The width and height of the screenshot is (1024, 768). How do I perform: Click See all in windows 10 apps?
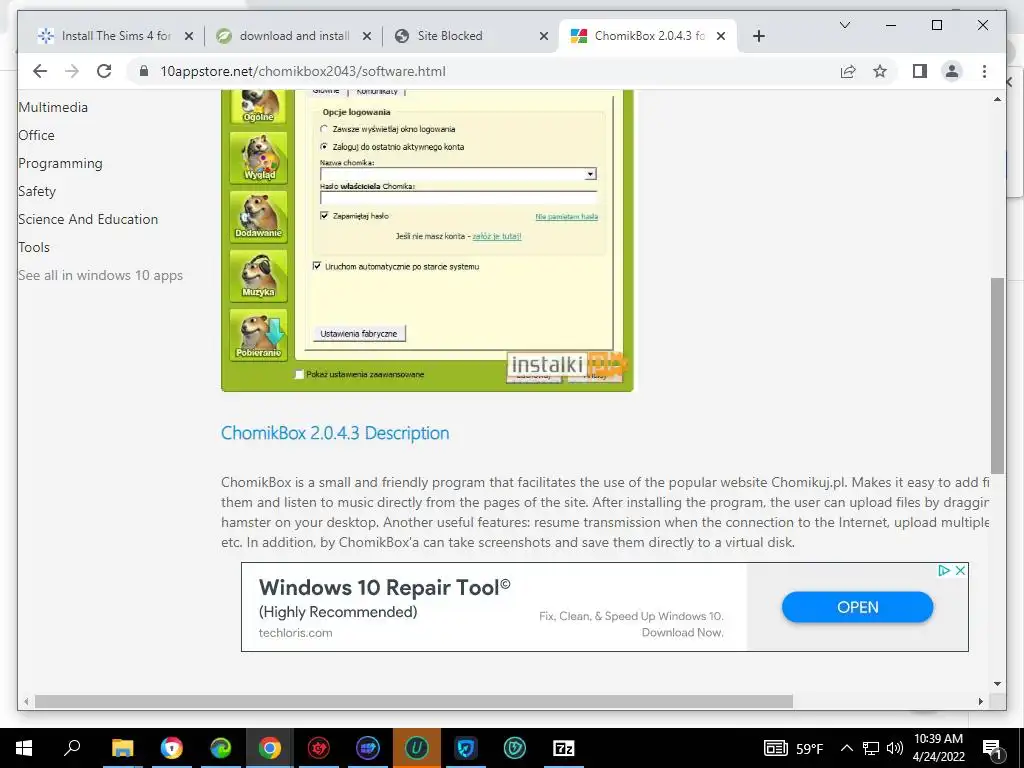[101, 276]
